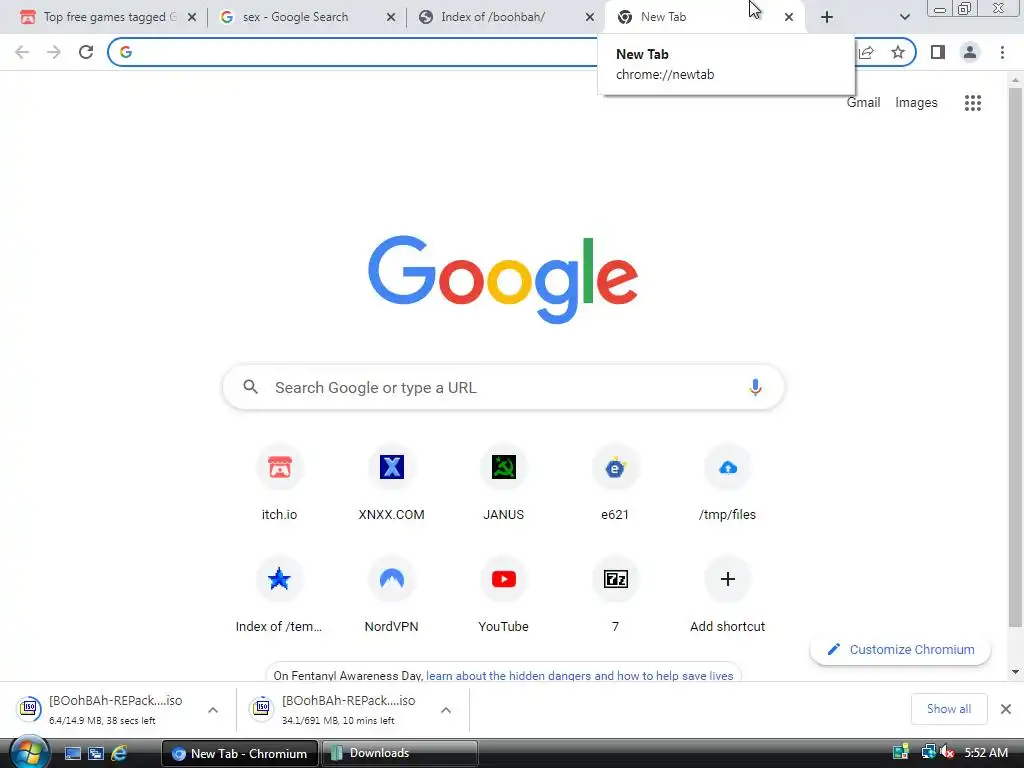This screenshot has height=768, width=1024.
Task: Click the page vertical scrollbar
Action: (x=1015, y=356)
